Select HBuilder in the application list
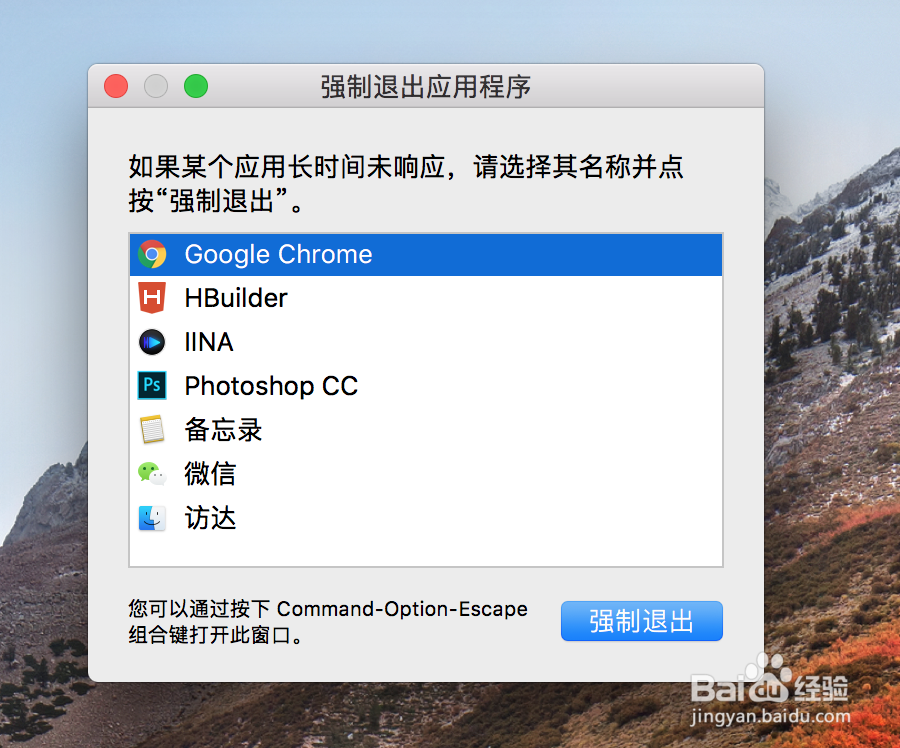The image size is (900, 748). (236, 298)
